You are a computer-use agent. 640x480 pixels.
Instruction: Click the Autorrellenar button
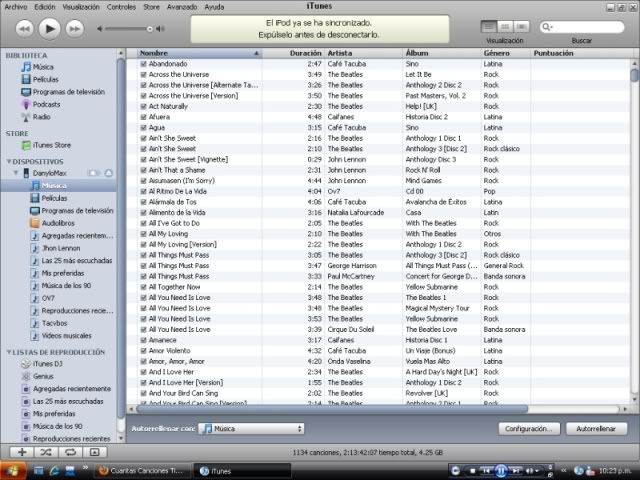click(x=596, y=429)
